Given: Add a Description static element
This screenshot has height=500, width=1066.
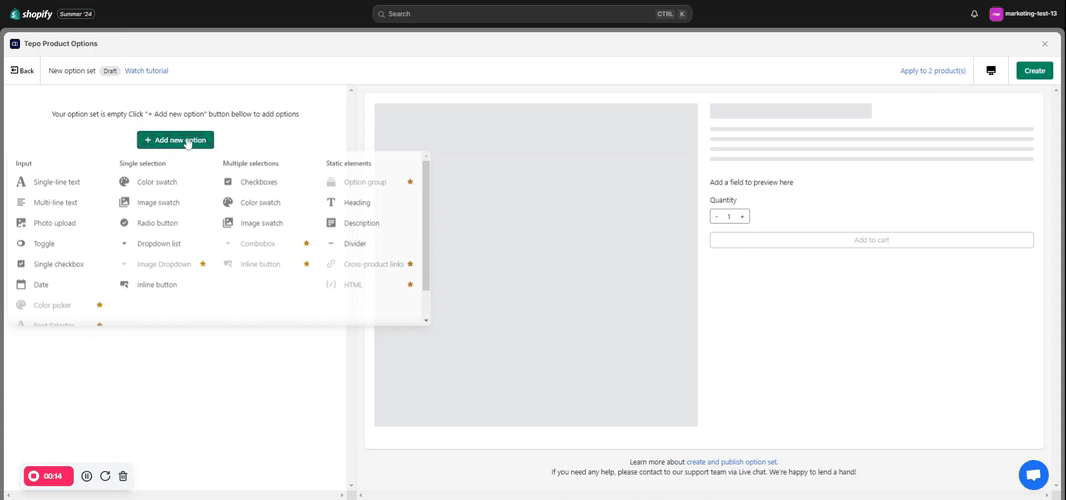Looking at the screenshot, I should [x=353, y=223].
